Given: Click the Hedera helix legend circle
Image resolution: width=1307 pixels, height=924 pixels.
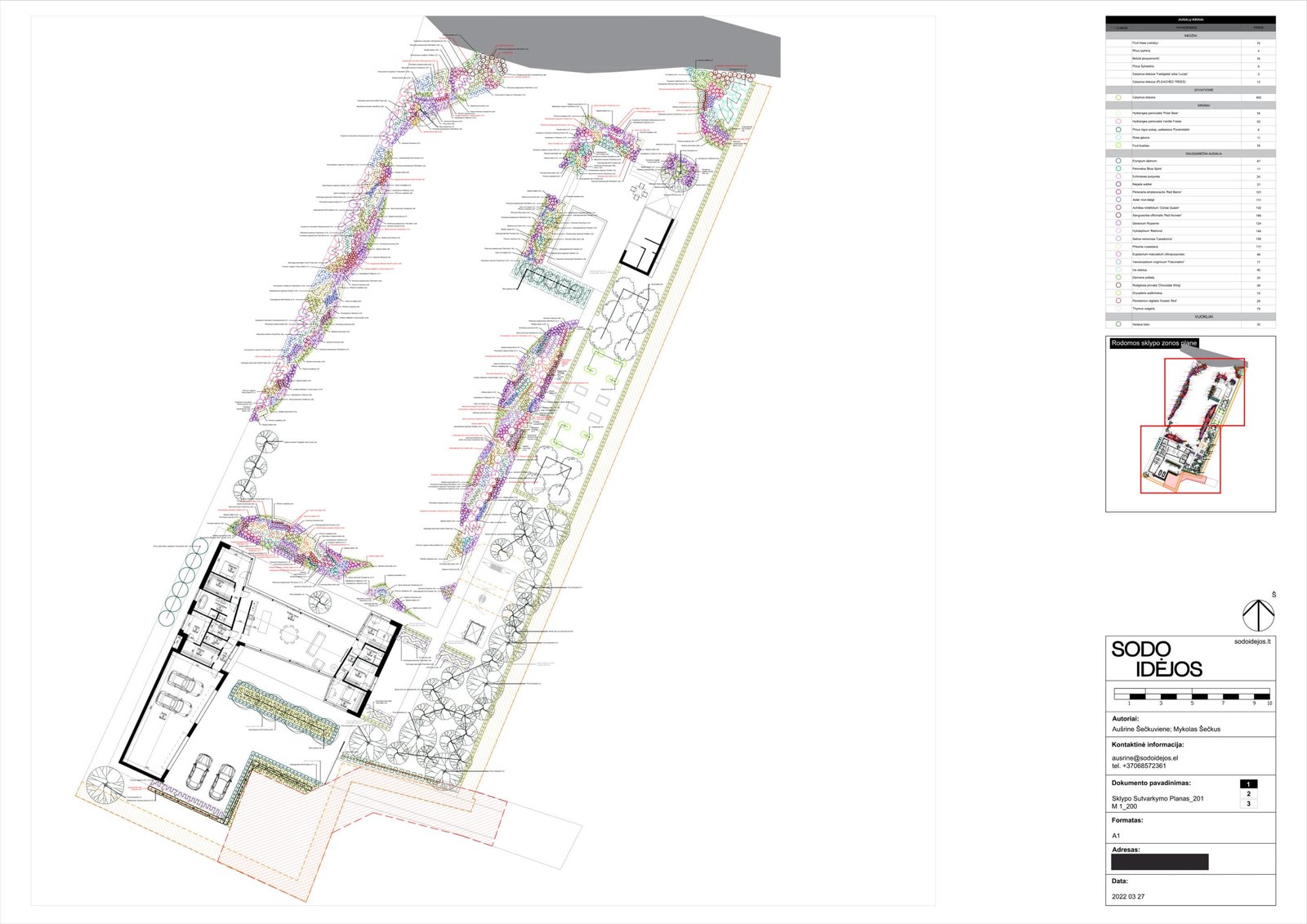Looking at the screenshot, I should tap(1118, 324).
